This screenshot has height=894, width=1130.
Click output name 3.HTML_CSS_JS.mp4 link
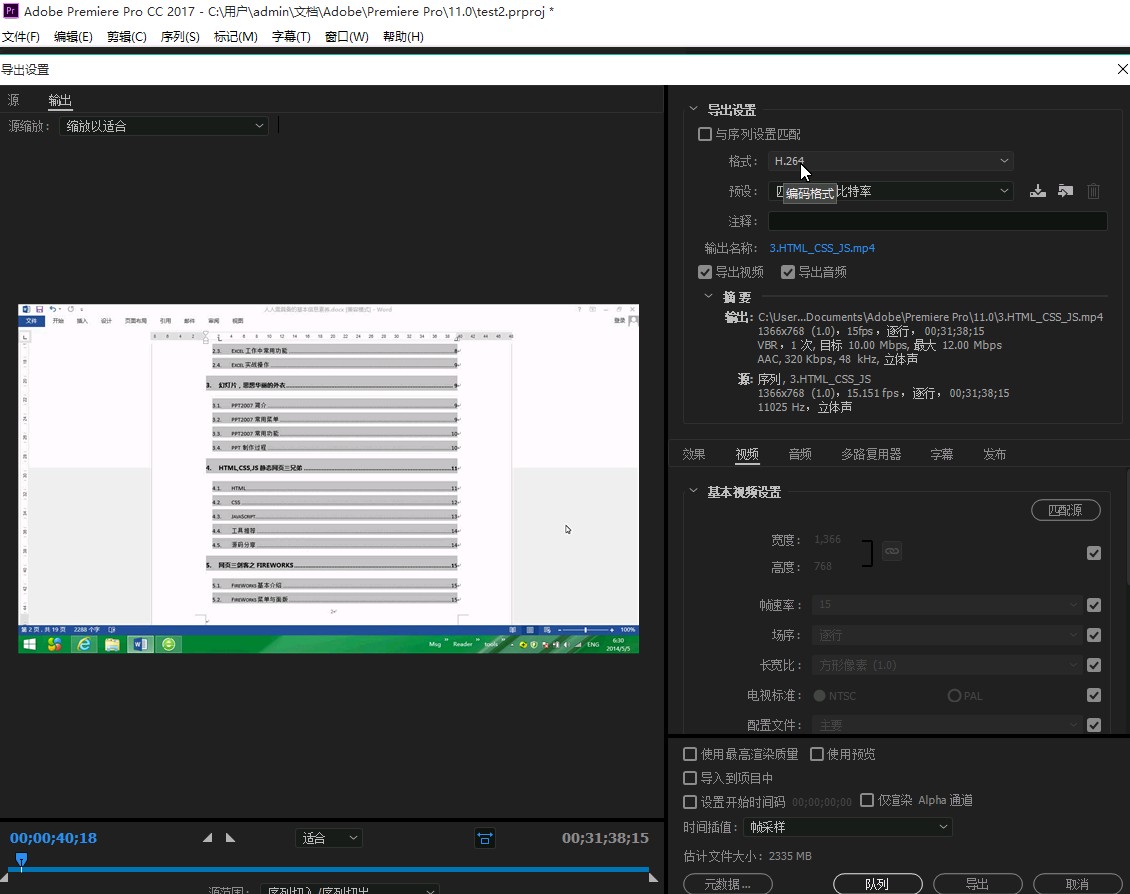(x=821, y=248)
